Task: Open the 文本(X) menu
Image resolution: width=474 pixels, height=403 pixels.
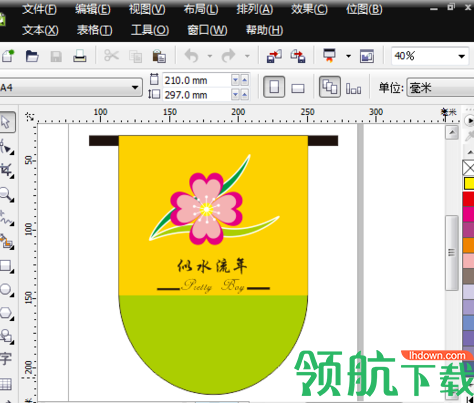Action: [x=40, y=31]
